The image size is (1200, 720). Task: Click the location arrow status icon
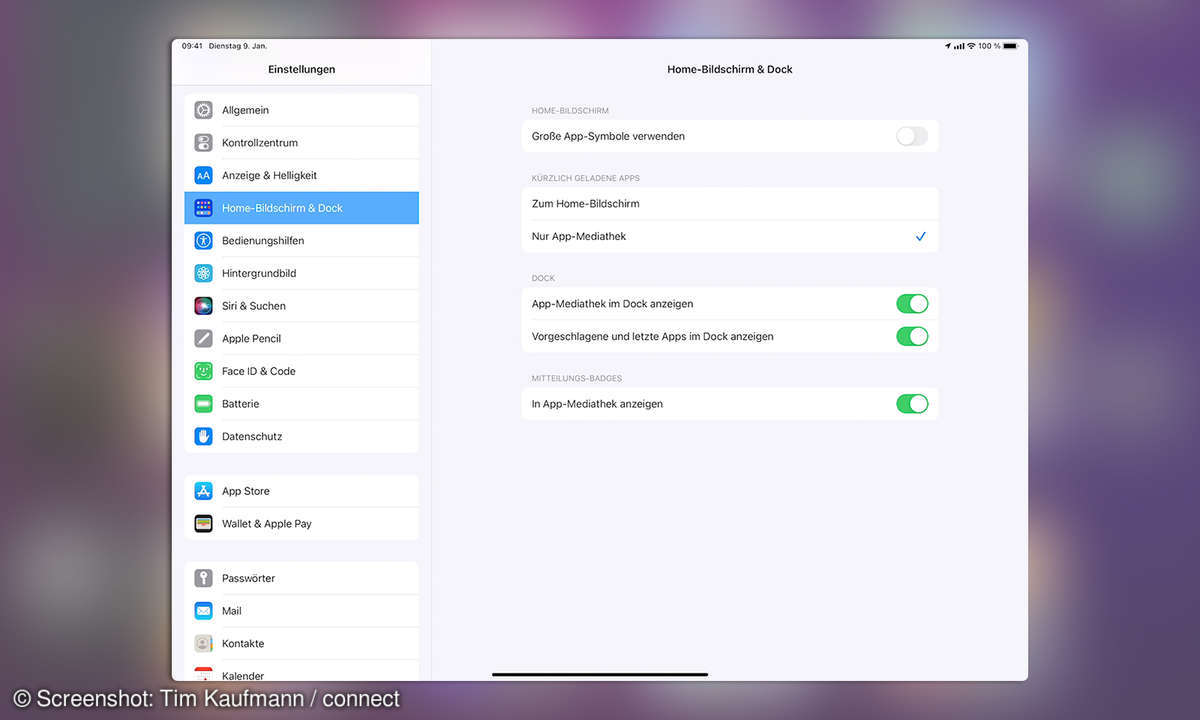[x=948, y=46]
